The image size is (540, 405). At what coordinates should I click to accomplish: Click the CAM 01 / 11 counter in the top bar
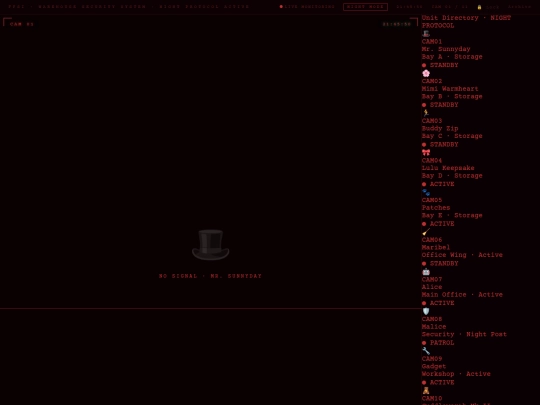(x=450, y=7)
